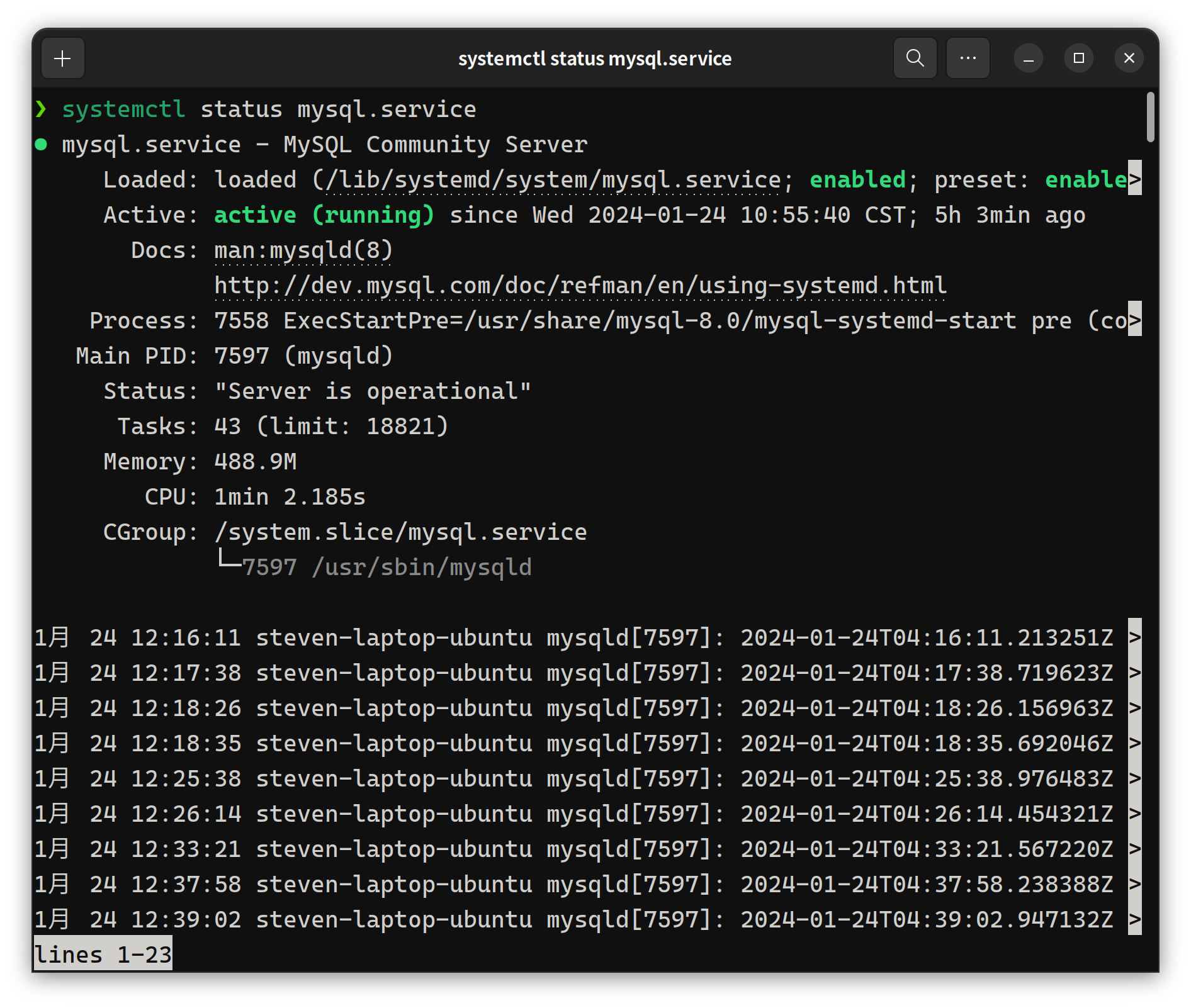Open the /lib/systemd/system/mysql.service file link

click(553, 180)
